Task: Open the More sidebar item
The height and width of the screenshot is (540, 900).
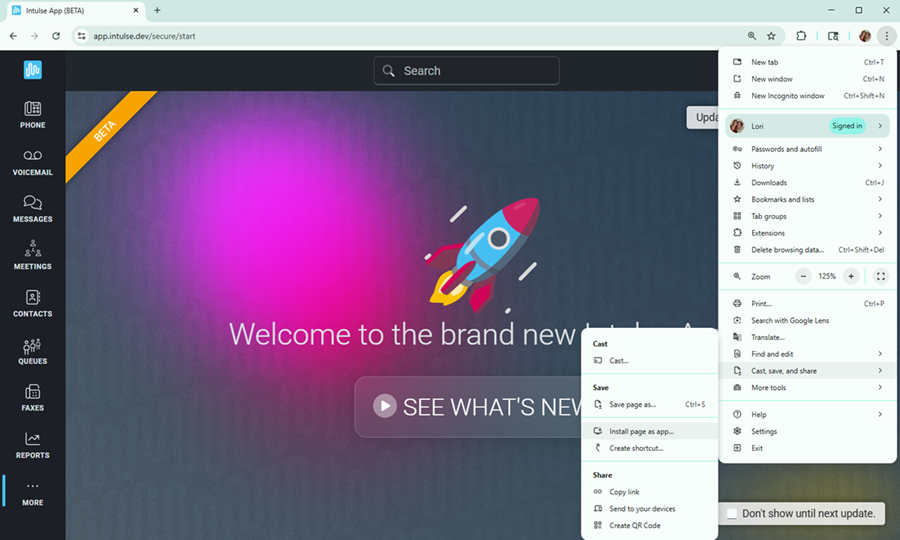Action: pos(33,493)
